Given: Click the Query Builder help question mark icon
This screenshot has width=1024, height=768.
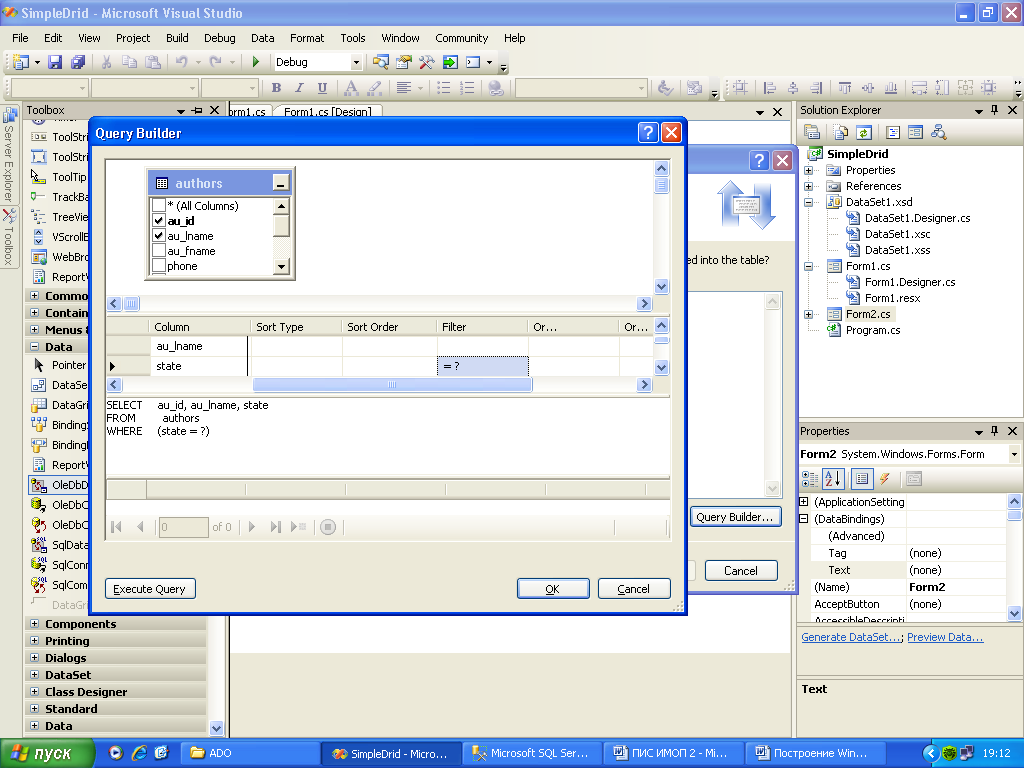Looking at the screenshot, I should pos(647,133).
